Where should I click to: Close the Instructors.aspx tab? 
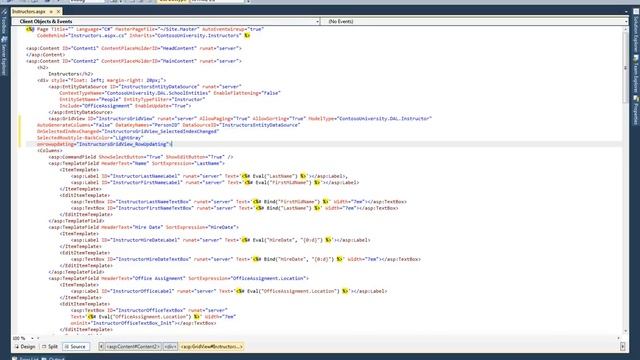(x=58, y=12)
